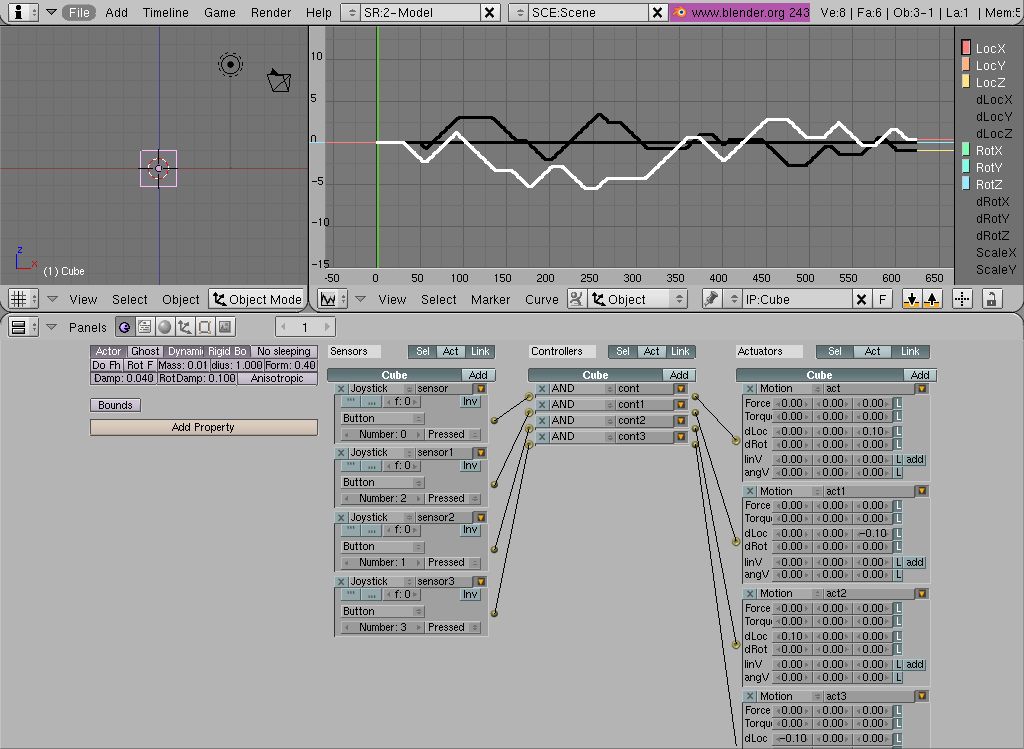1024x749 pixels.
Task: Collapse controller cont3 with its orange arrow
Action: tap(681, 436)
